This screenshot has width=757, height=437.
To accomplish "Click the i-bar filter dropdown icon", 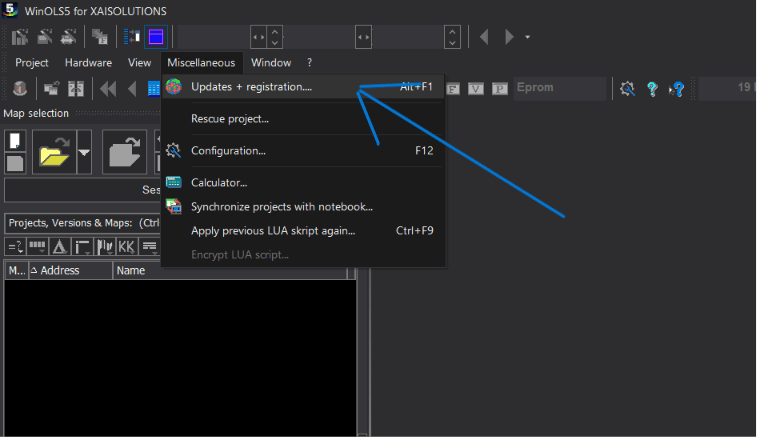I will [x=82, y=247].
